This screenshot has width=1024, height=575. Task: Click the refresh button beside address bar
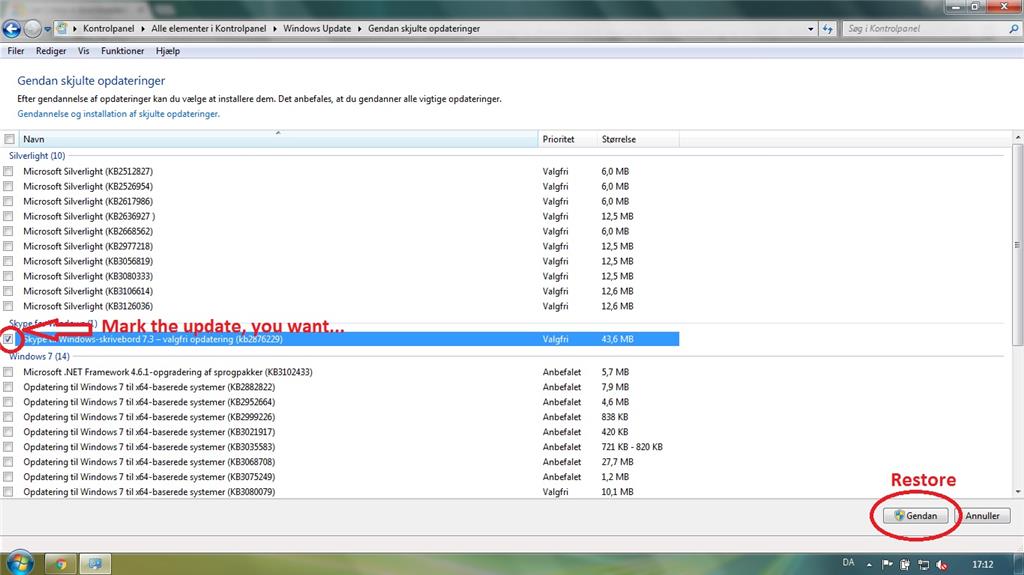[828, 29]
